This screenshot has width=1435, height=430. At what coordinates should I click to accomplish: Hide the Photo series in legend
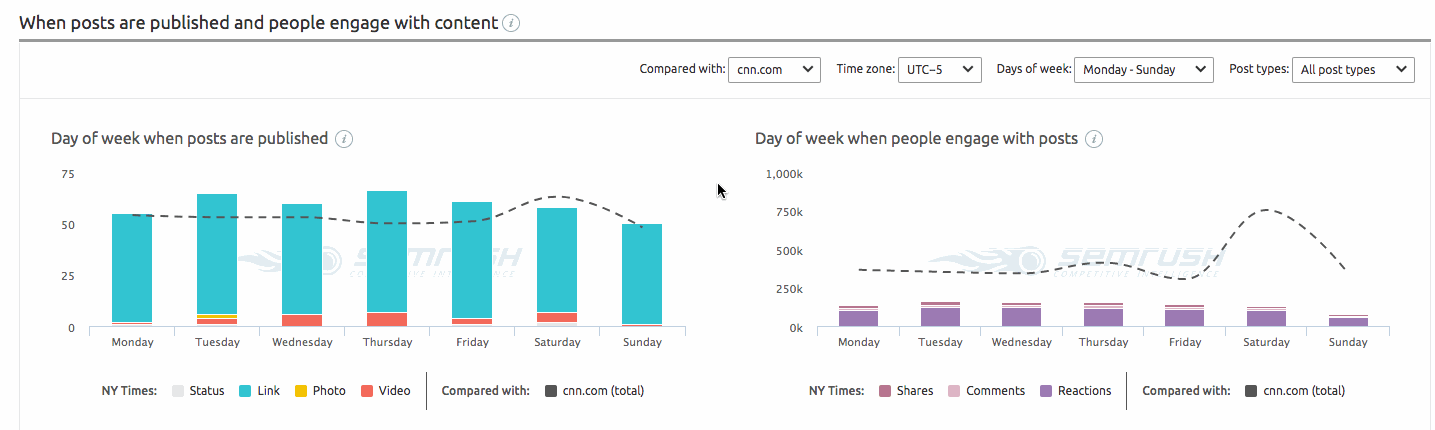click(320, 391)
